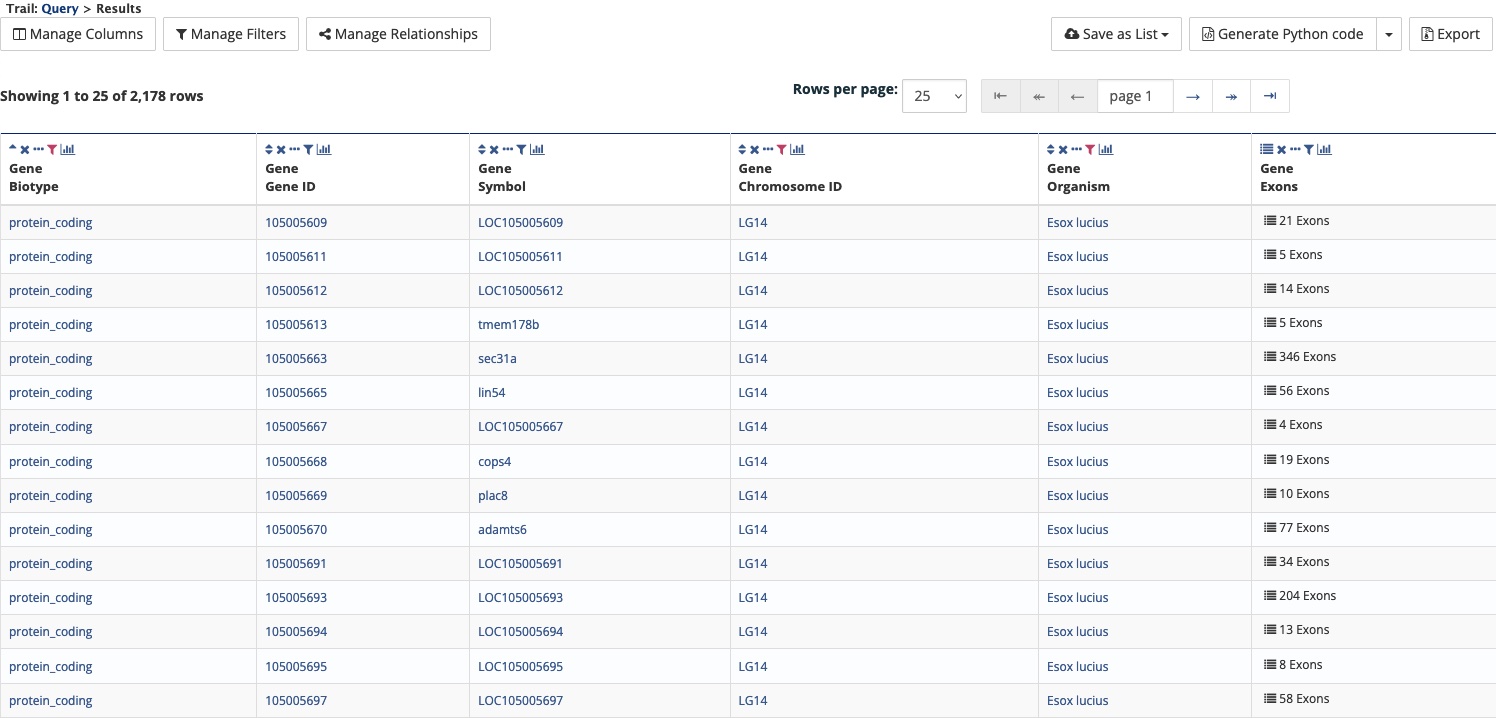Toggle column options dots for Gene Symbol

(x=508, y=150)
